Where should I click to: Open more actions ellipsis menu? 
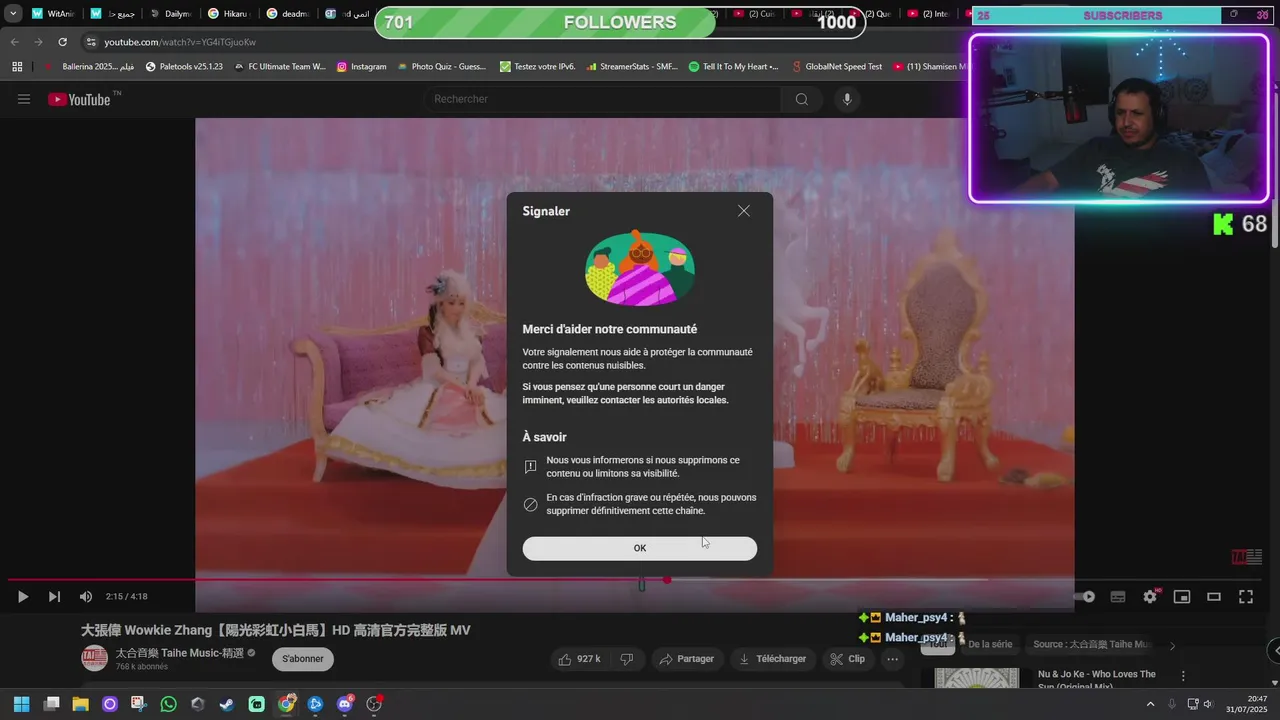coord(892,659)
